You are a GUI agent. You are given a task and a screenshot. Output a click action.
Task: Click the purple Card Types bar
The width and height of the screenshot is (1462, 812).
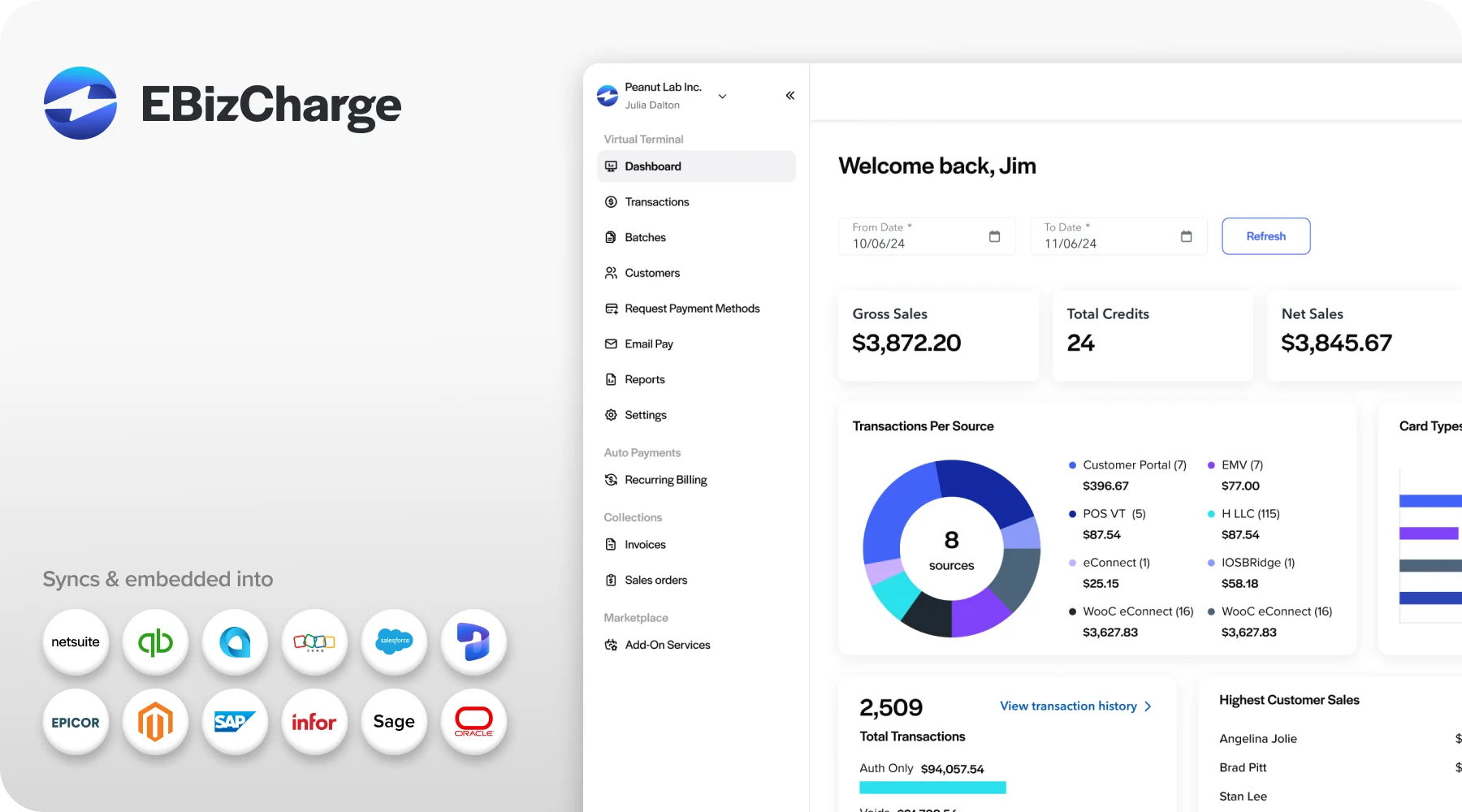(1429, 533)
